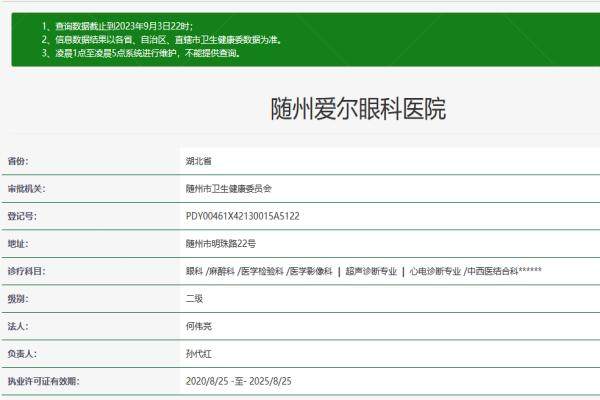Image resolution: width=600 pixels, height=400 pixels.
Task: Select the 诊疗科目 departments list value
Action: pyautogui.click(x=364, y=271)
